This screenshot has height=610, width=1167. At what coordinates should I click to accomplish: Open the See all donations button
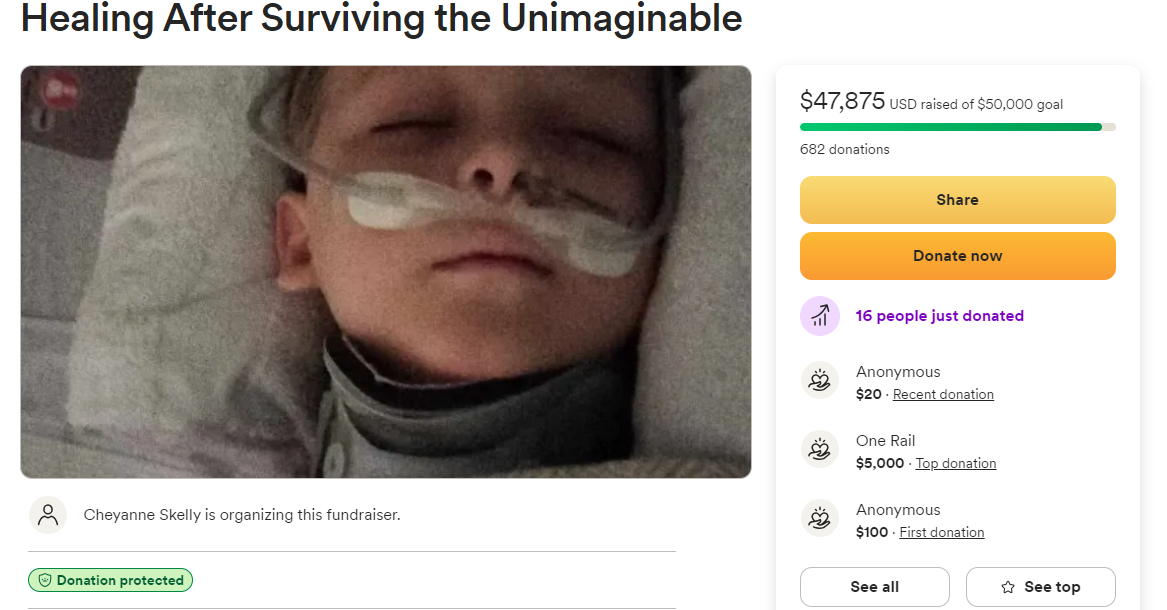(x=874, y=587)
